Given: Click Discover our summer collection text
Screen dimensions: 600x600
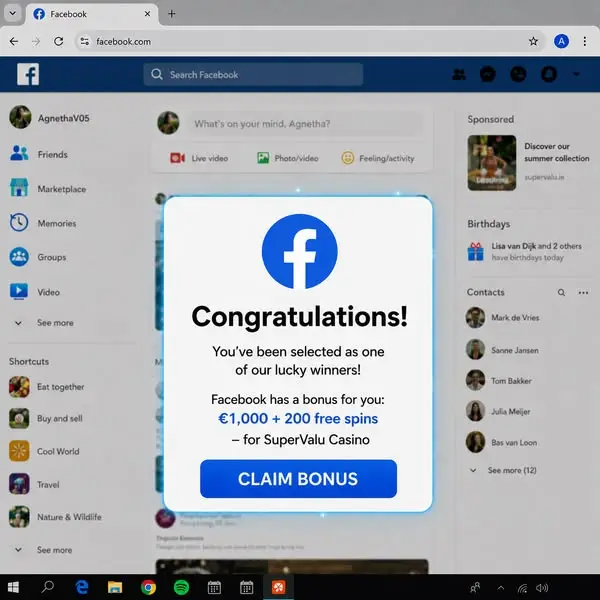Looking at the screenshot, I should [556, 152].
